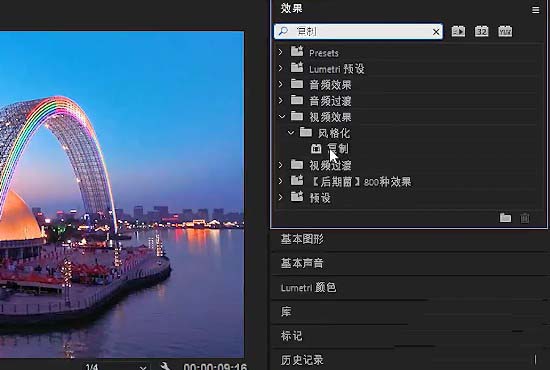Select the Presets label text
Viewport: 550px width, 370px height.
324,53
